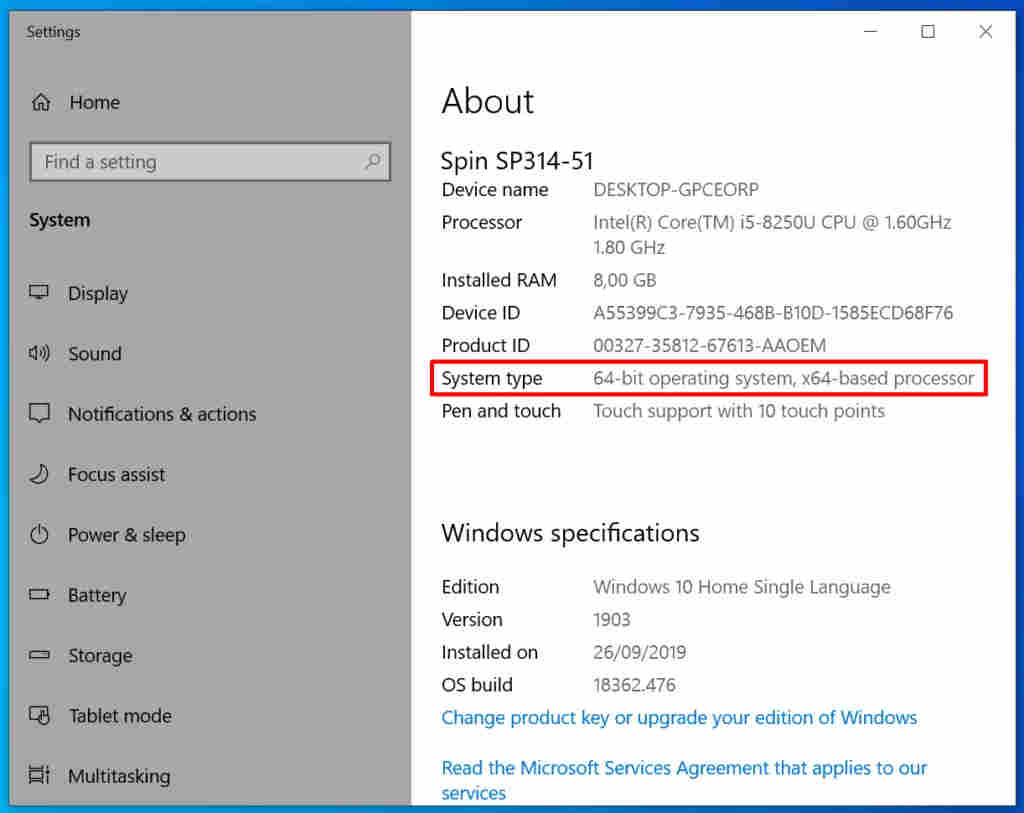Click the Focus assist moon icon
Viewport: 1024px width, 813px height.
coord(39,473)
